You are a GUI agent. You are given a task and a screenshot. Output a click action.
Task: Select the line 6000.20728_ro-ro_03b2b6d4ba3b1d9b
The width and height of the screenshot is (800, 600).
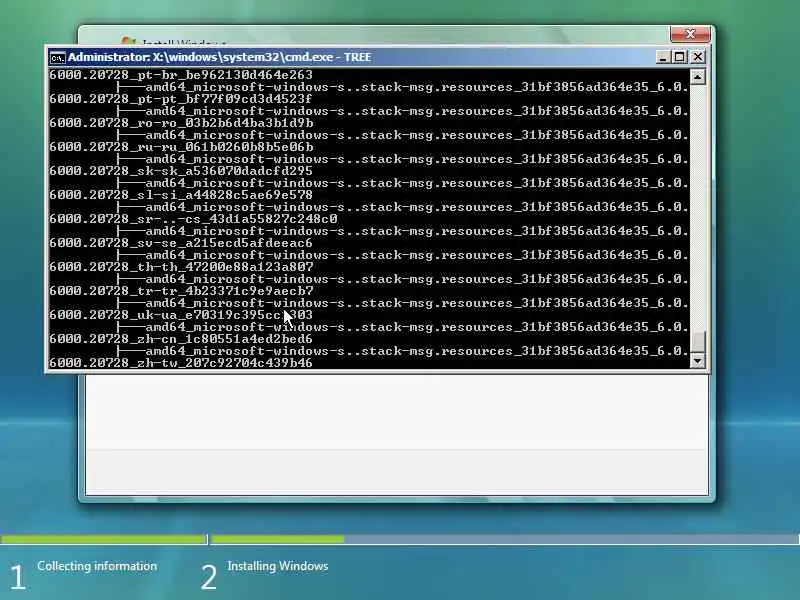pyautogui.click(x=181, y=123)
